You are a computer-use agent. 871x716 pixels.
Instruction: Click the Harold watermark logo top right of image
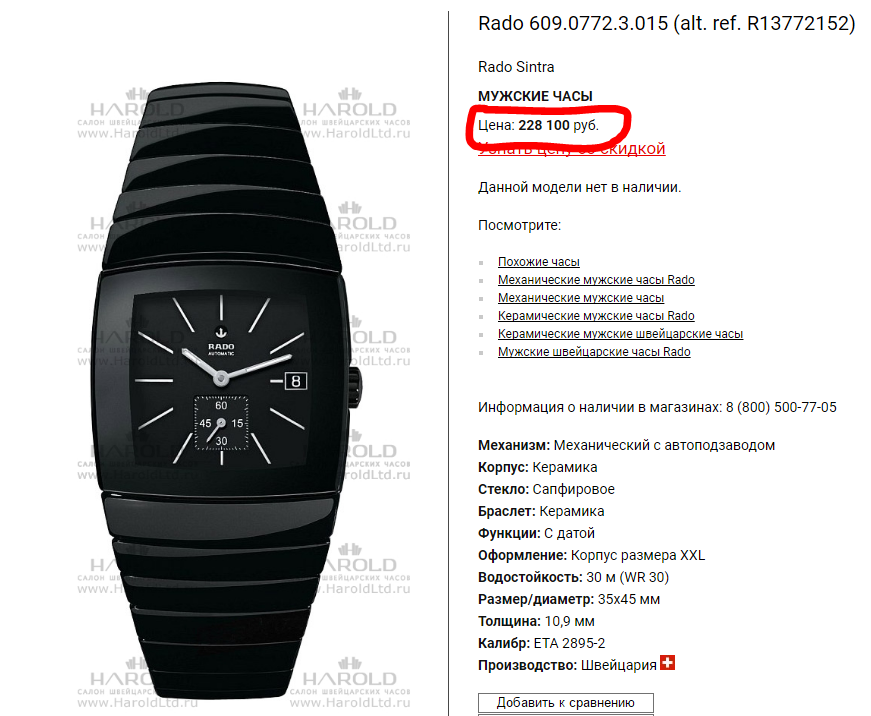pyautogui.click(x=350, y=114)
